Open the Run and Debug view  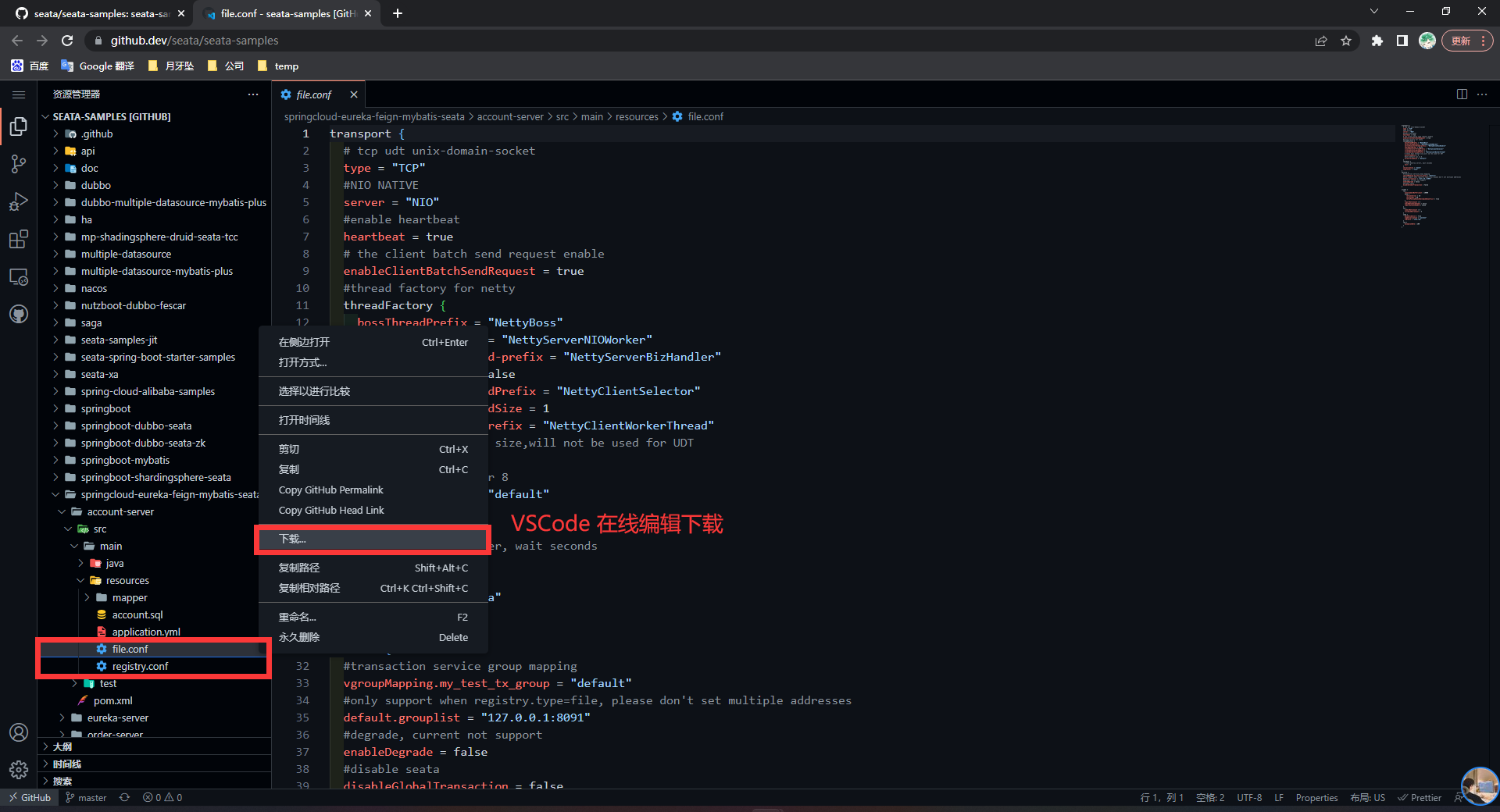point(19,201)
